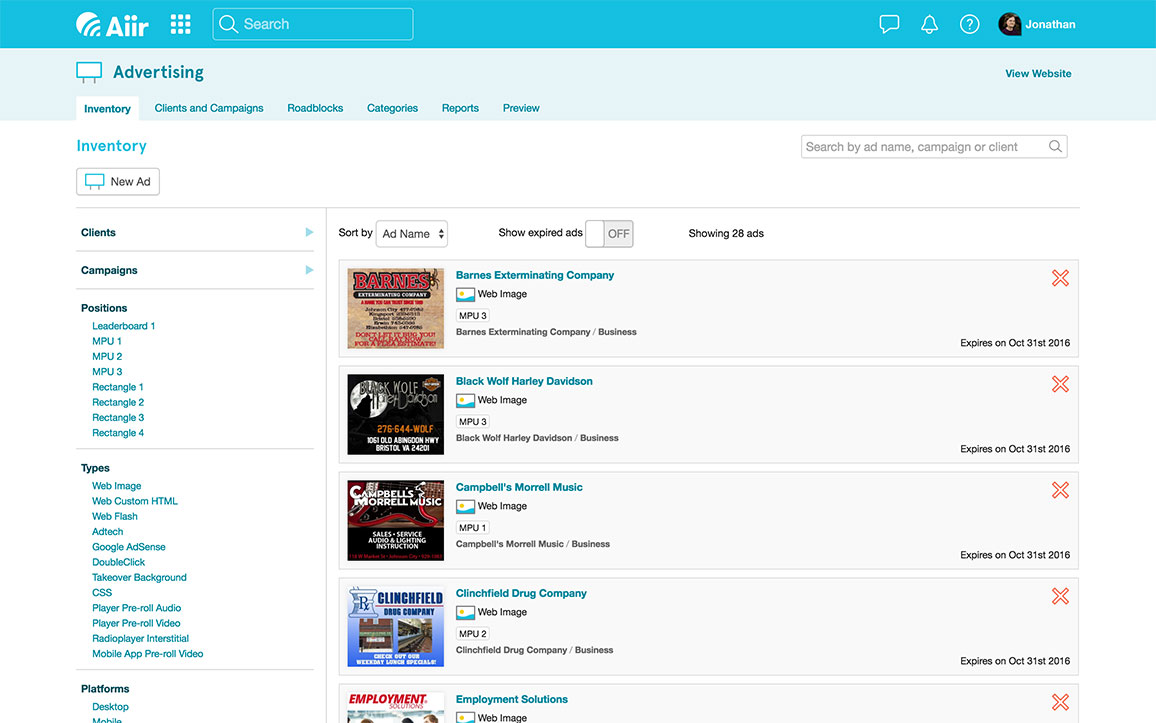Image resolution: width=1156 pixels, height=723 pixels.
Task: Open the Campbell's Morrell Music thumbnail
Action: 396,520
